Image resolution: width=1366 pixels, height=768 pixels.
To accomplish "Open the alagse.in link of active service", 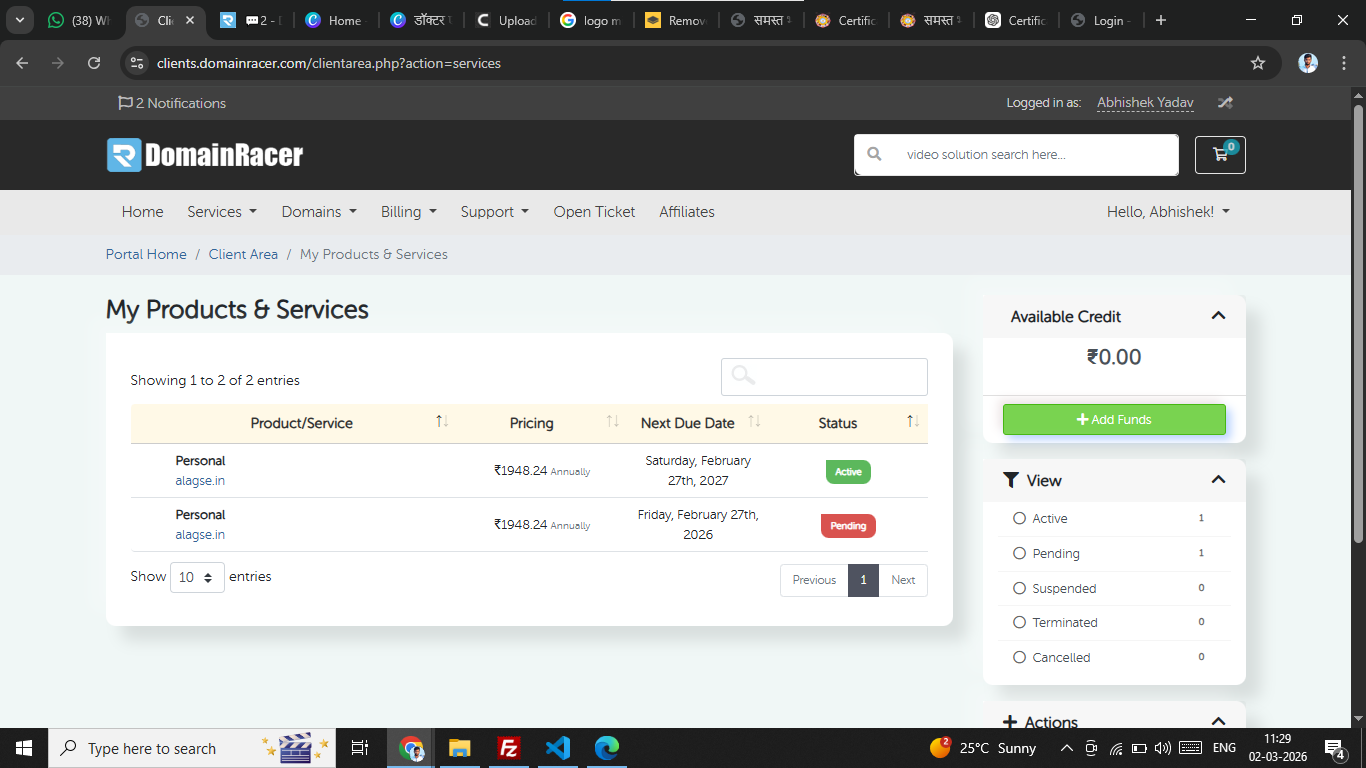I will [x=200, y=481].
